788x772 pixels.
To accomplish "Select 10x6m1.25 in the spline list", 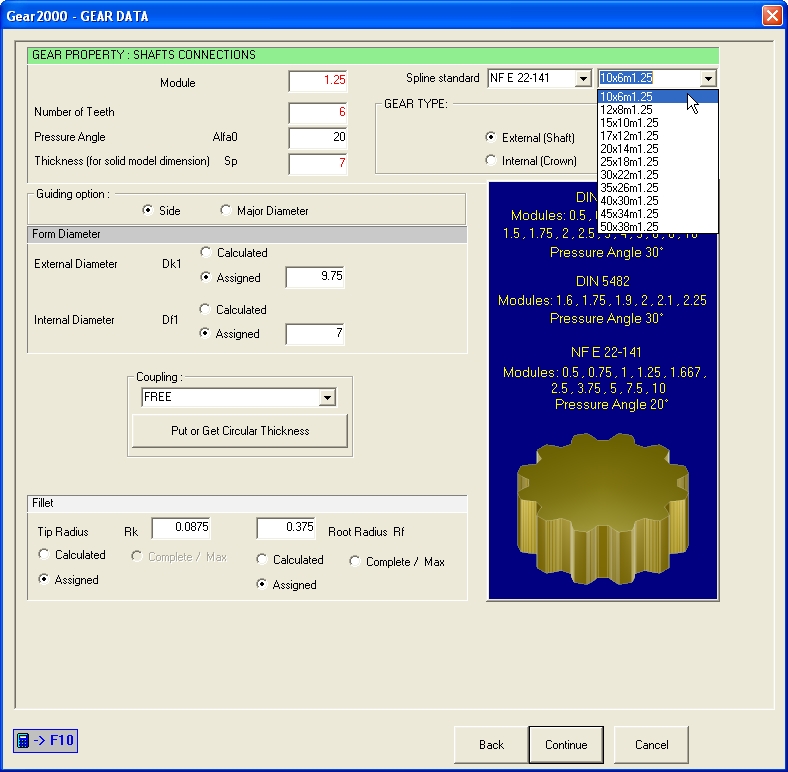I will coord(658,96).
